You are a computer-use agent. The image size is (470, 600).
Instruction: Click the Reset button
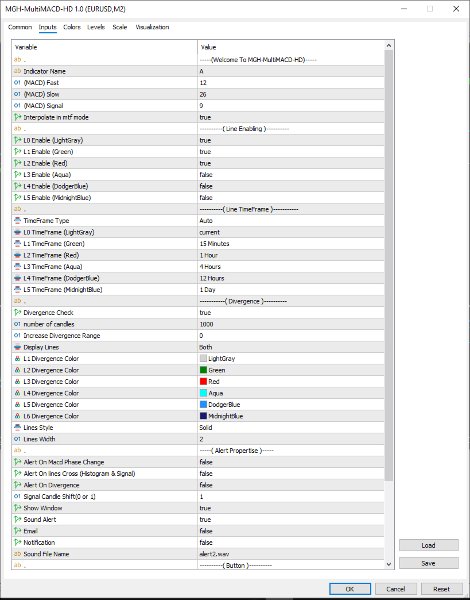(441, 589)
